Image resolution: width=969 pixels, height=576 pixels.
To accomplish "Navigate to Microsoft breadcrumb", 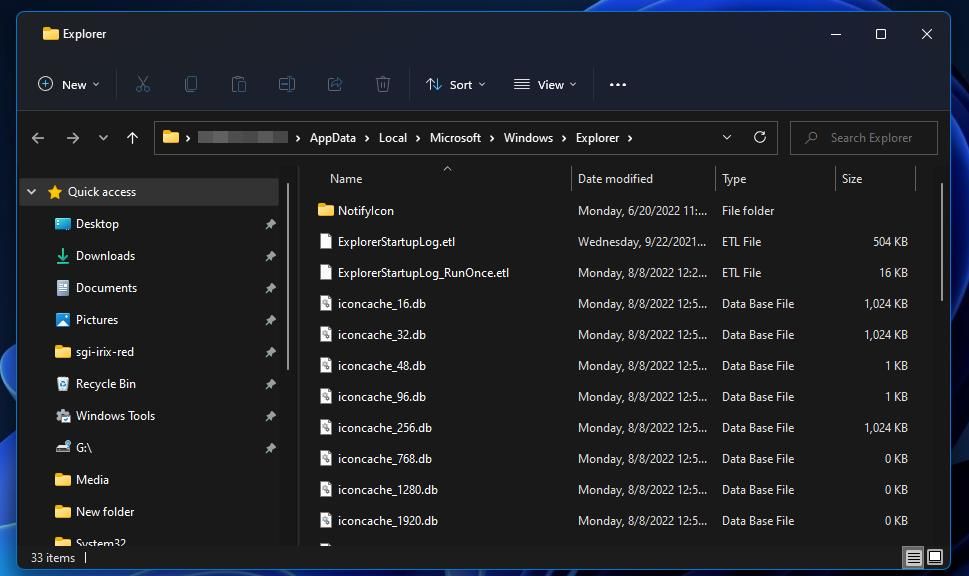I will 455,138.
